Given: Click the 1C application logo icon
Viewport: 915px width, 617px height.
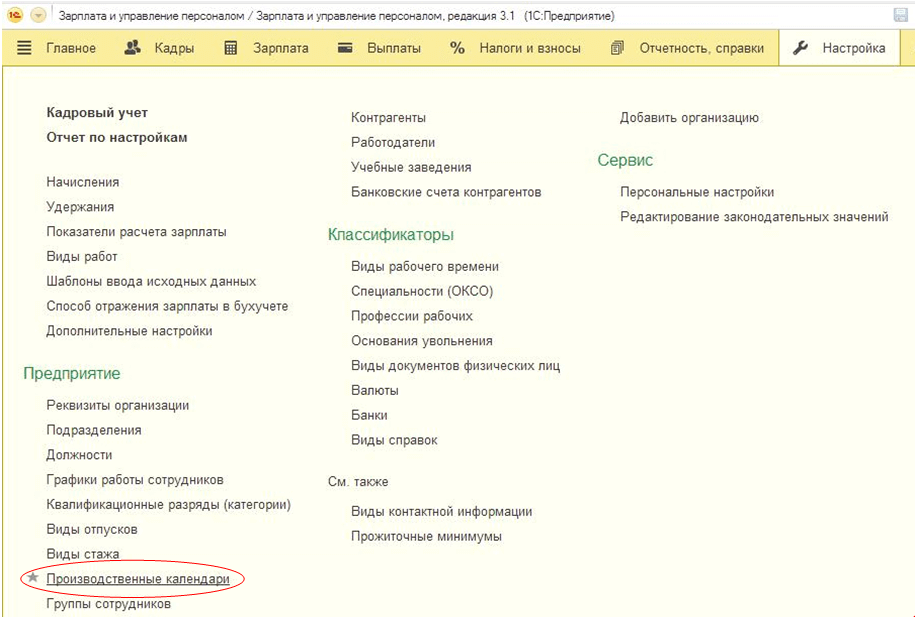Looking at the screenshot, I should 15,16.
